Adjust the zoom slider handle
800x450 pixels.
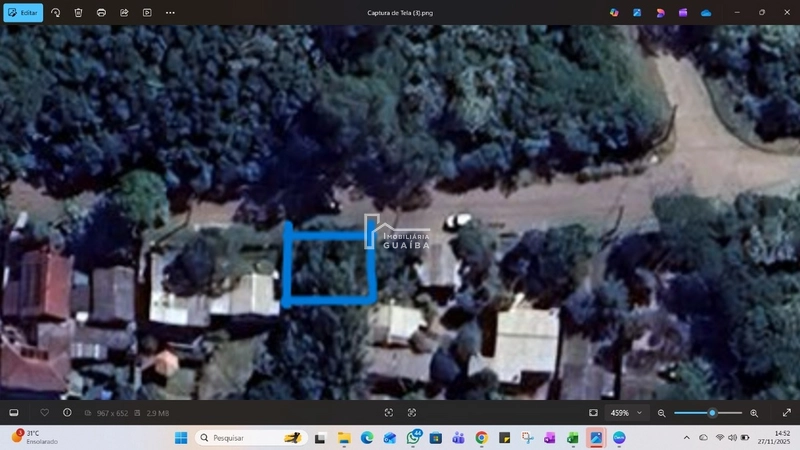(712, 413)
